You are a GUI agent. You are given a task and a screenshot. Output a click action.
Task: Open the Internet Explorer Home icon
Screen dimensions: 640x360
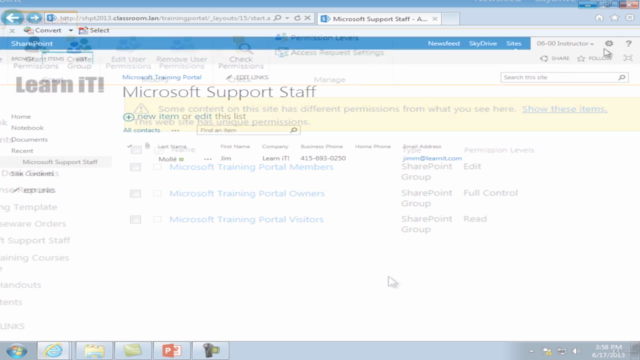tap(599, 18)
